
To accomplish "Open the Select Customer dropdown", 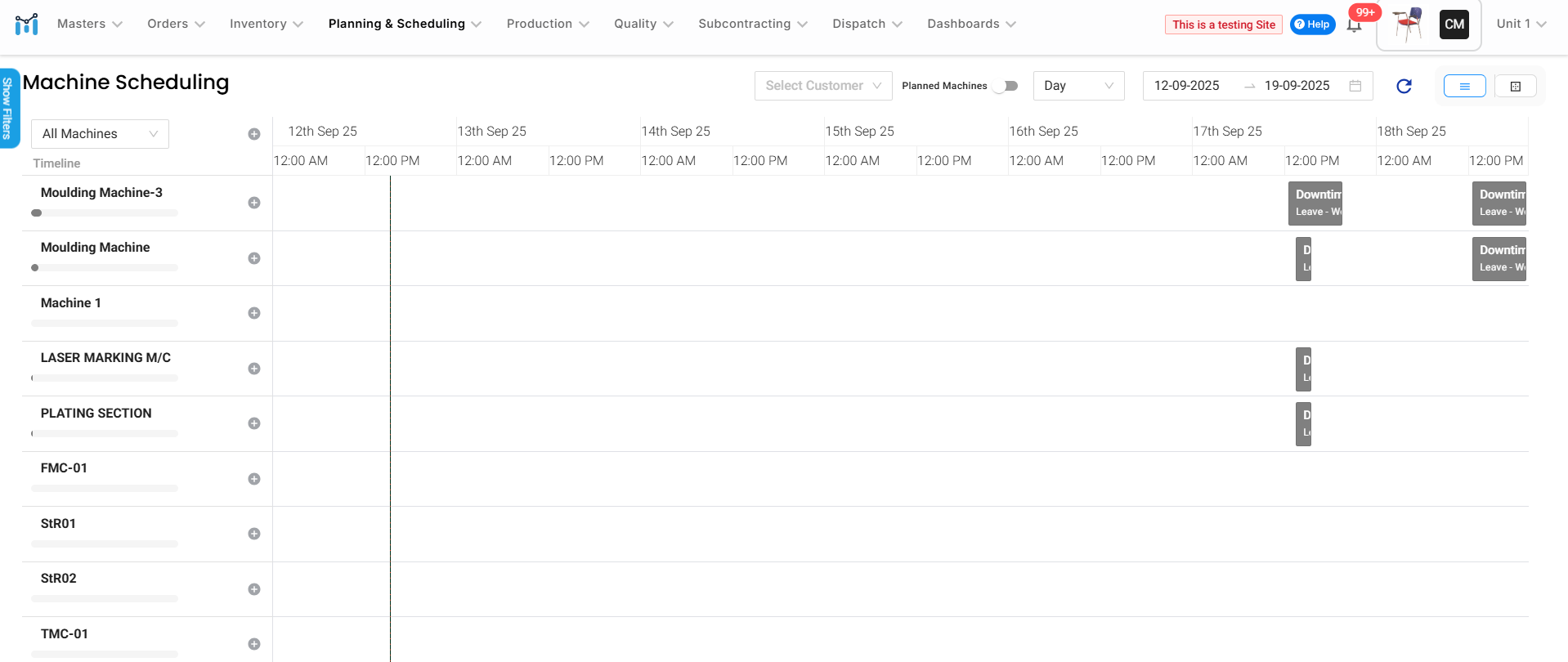I will pyautogui.click(x=822, y=86).
